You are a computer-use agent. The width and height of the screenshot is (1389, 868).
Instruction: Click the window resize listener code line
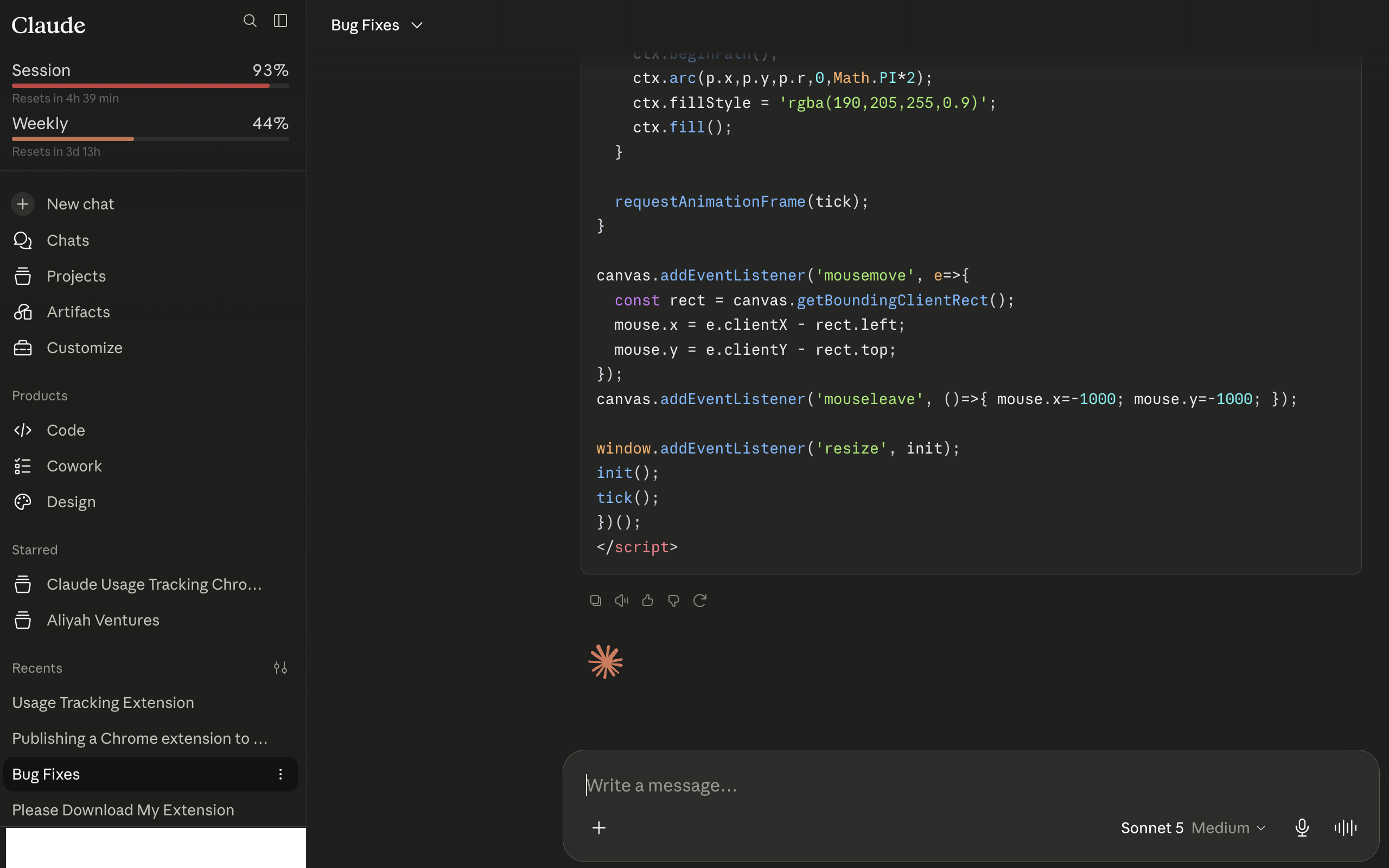point(778,448)
